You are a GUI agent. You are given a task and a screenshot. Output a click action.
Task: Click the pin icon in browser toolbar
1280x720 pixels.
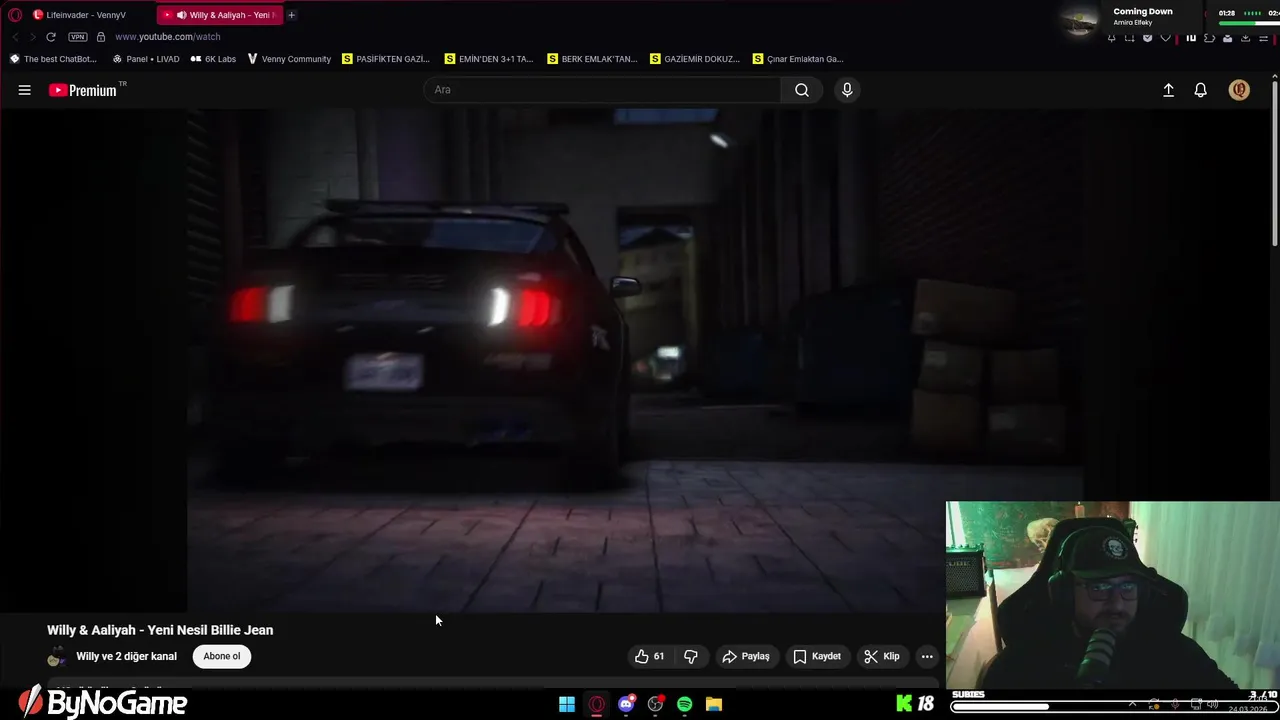coord(1111,38)
